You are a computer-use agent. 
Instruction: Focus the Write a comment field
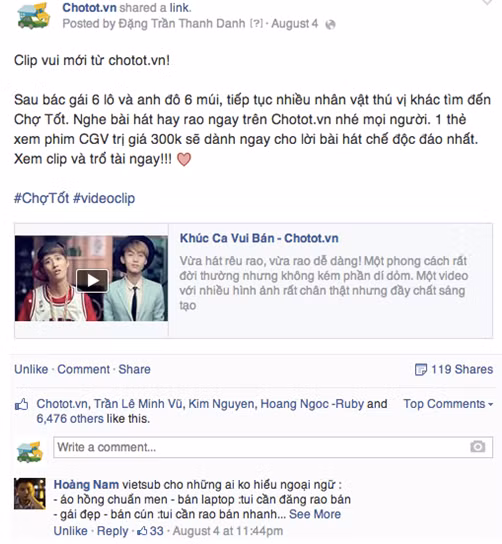click(x=273, y=447)
